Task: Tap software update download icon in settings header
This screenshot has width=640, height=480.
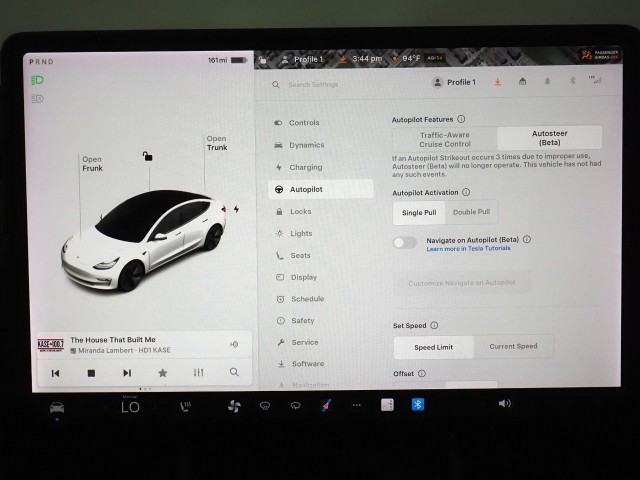Action: [498, 82]
